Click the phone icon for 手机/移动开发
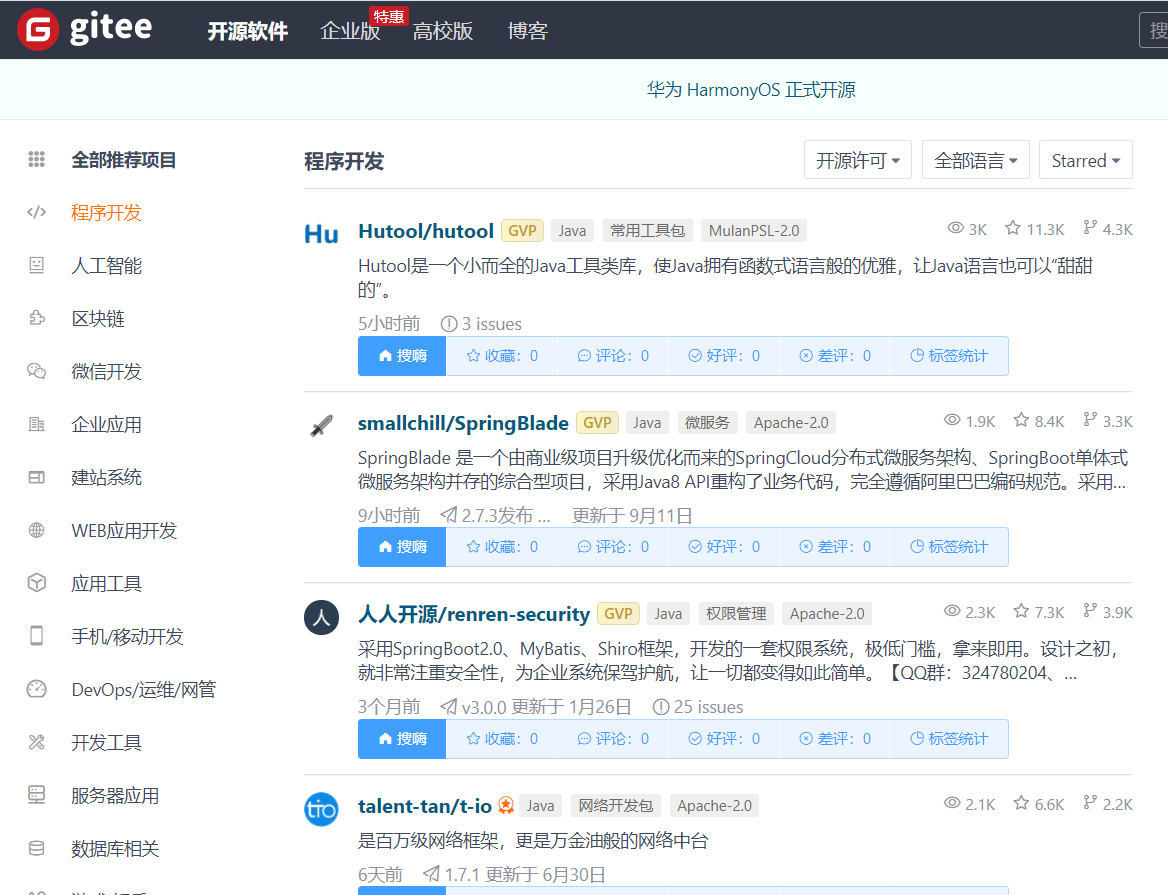The width and height of the screenshot is (1168, 895). [x=36, y=636]
